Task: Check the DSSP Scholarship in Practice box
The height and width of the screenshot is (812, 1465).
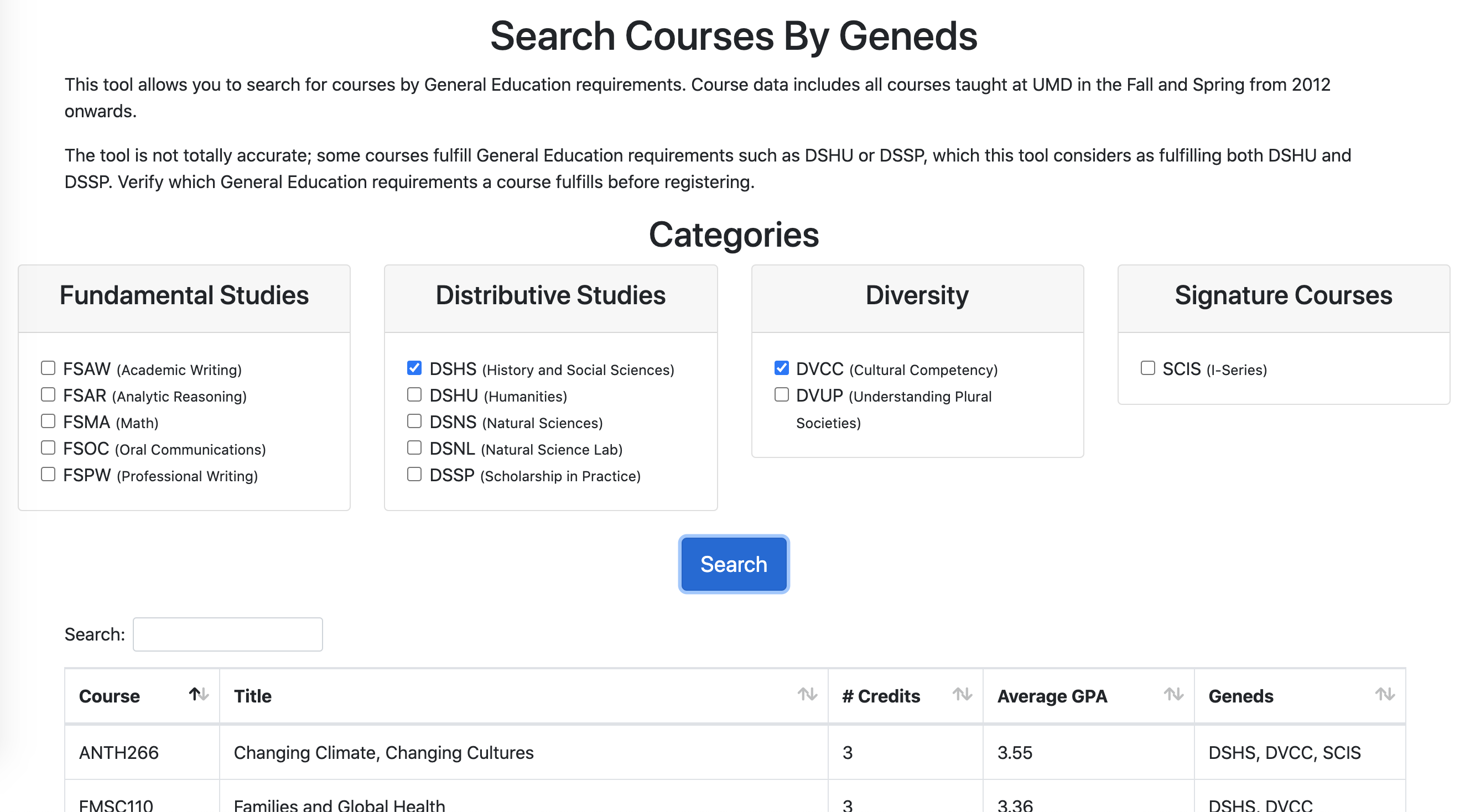Action: 414,475
